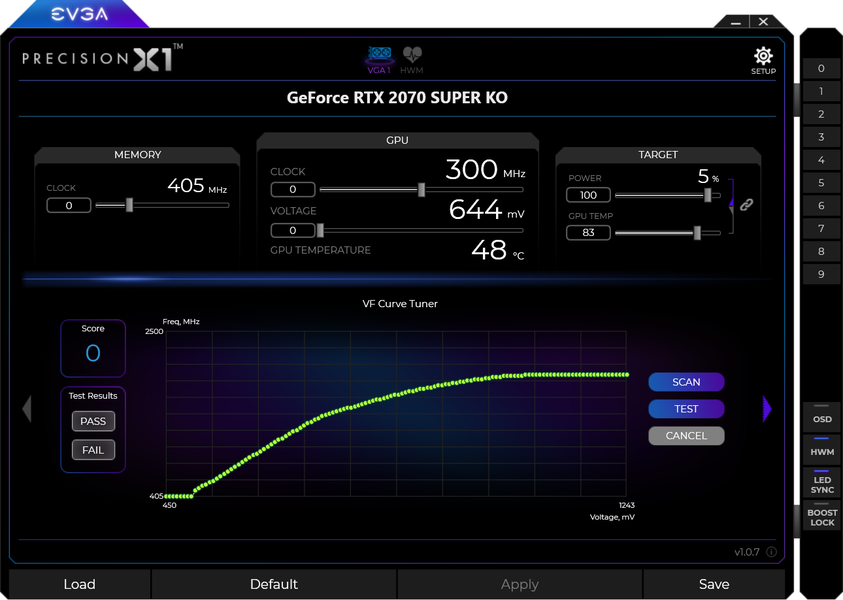Click the Apply button
The width and height of the screenshot is (843, 600).
(519, 584)
